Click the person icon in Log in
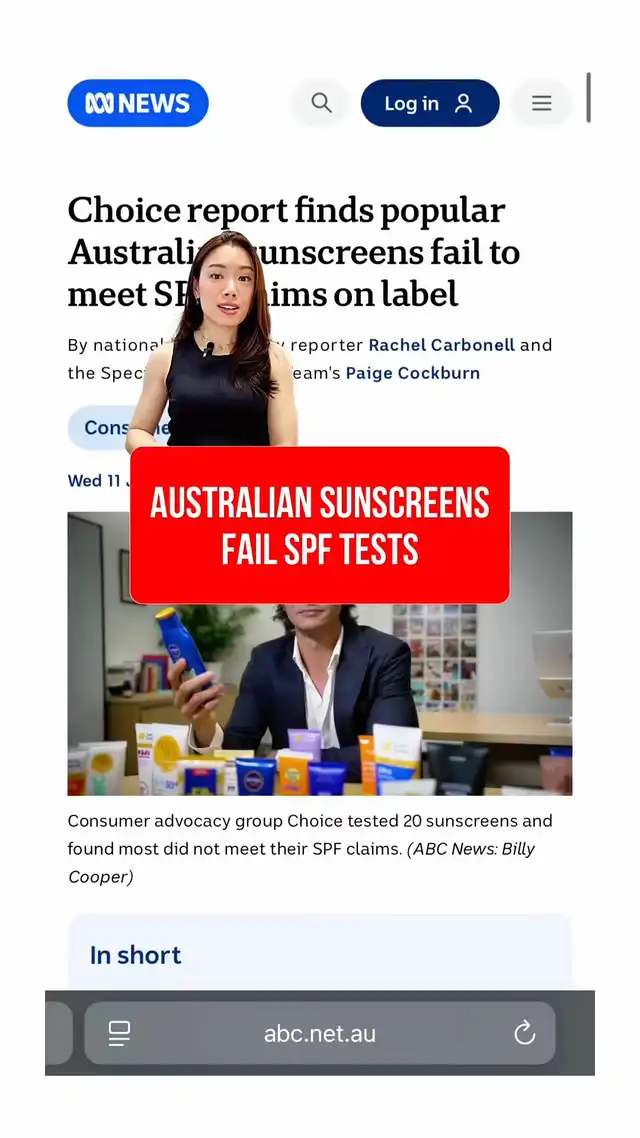Image resolution: width=640 pixels, height=1138 pixels. point(463,103)
